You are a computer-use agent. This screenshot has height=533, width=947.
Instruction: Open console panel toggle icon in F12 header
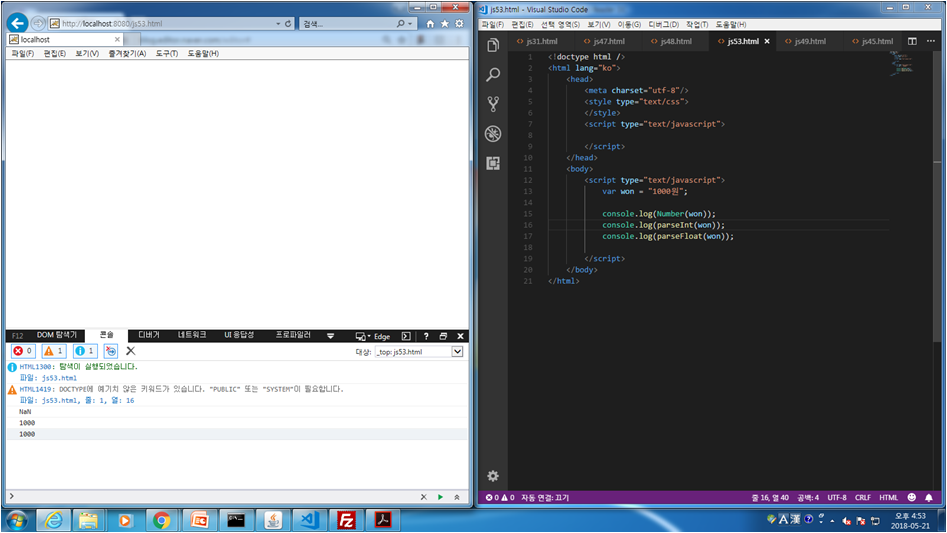pos(406,336)
